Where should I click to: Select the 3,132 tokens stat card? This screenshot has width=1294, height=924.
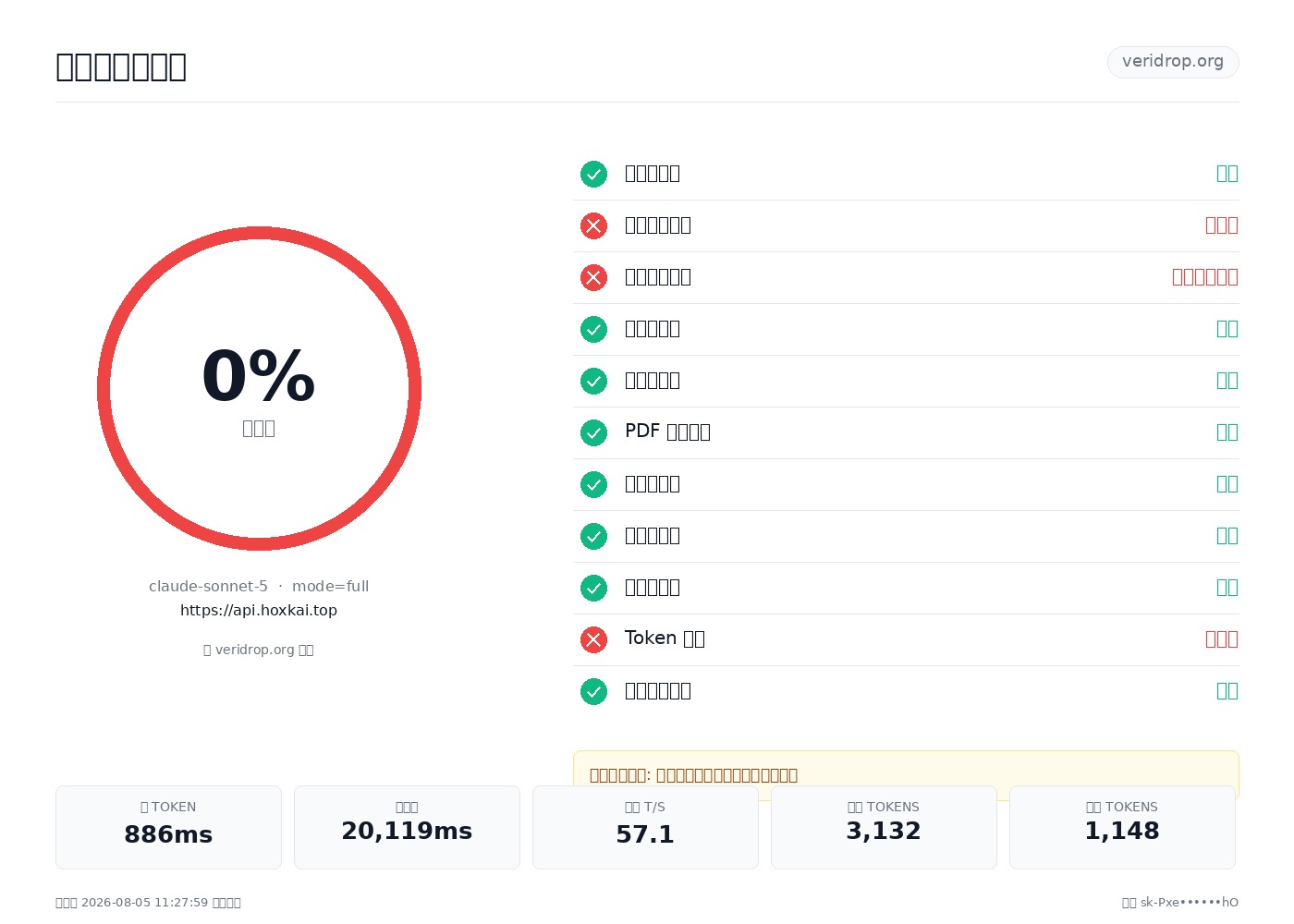point(884,827)
